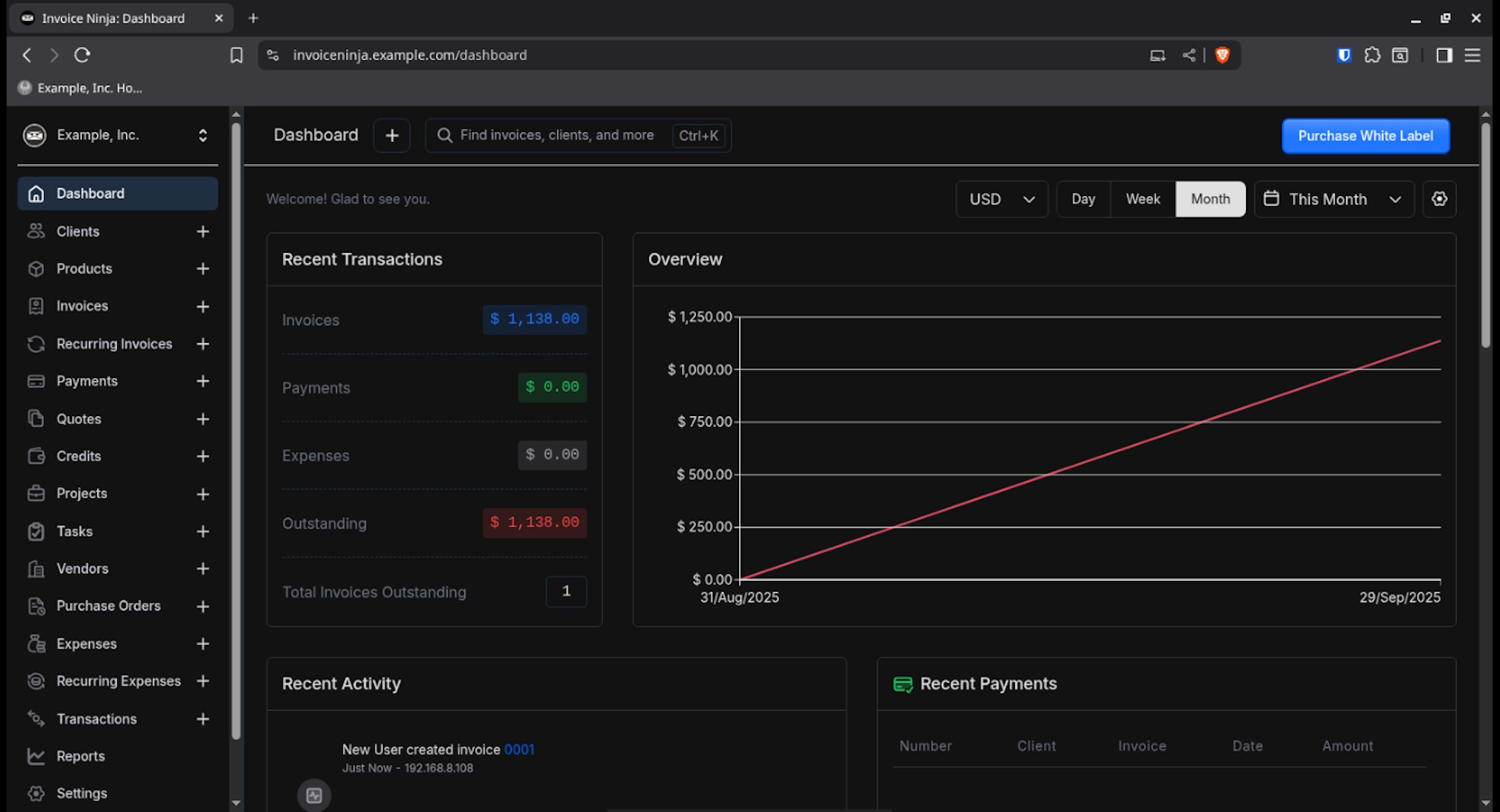
Task: Click the Purchase White Label button
Action: 1365,136
